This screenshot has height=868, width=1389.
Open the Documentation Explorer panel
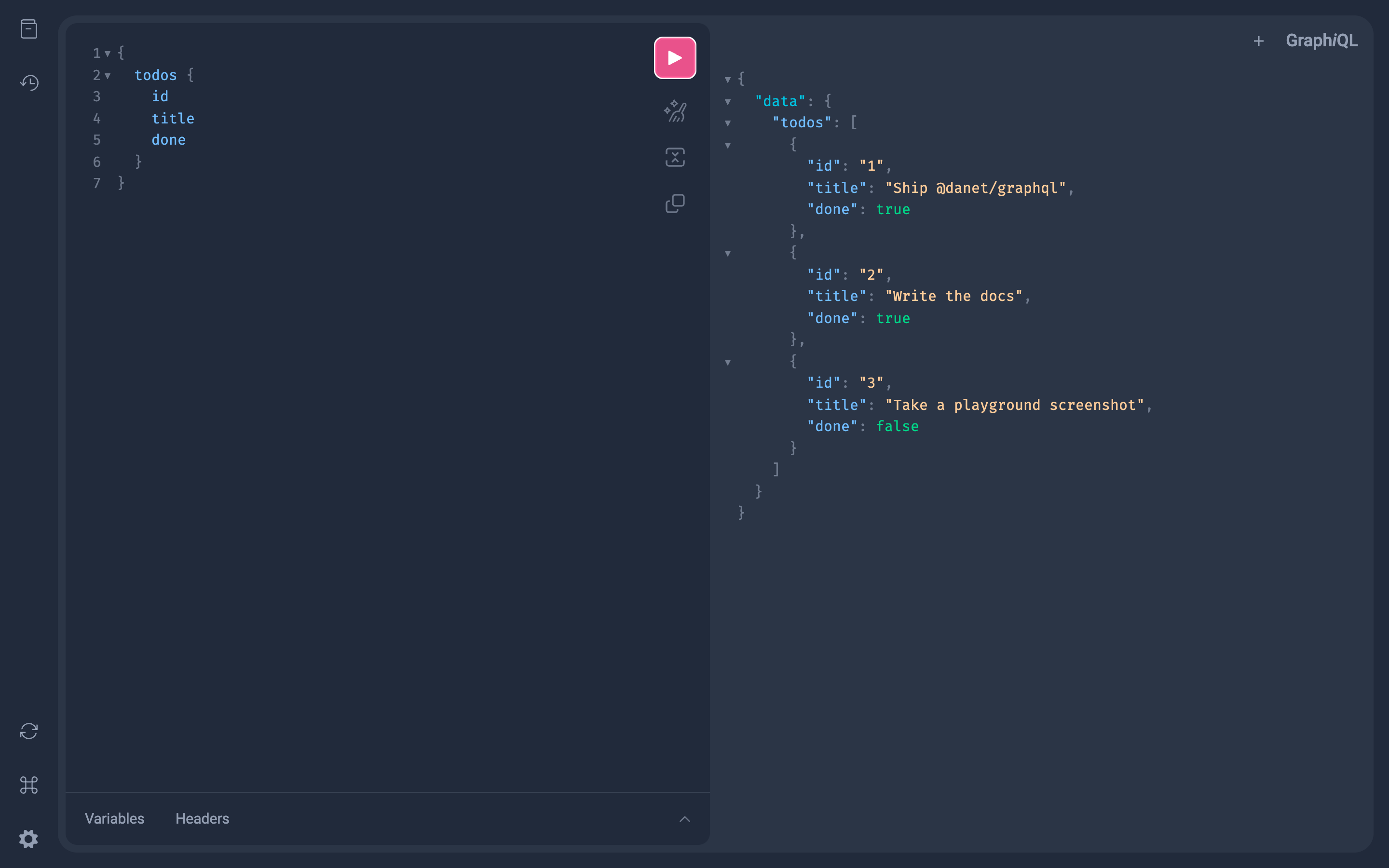point(29,29)
